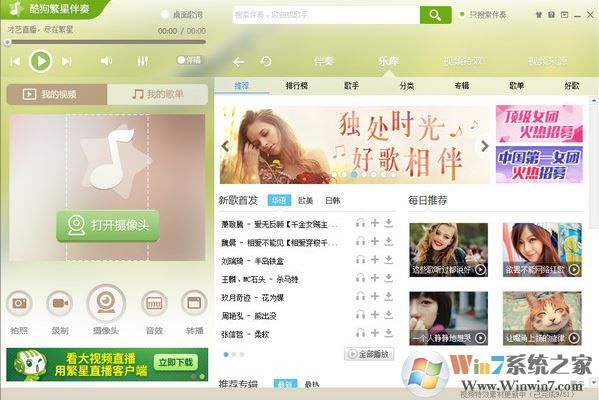Select the 华语 new songs filter
Screen dimensions: 599x400
click(x=279, y=201)
